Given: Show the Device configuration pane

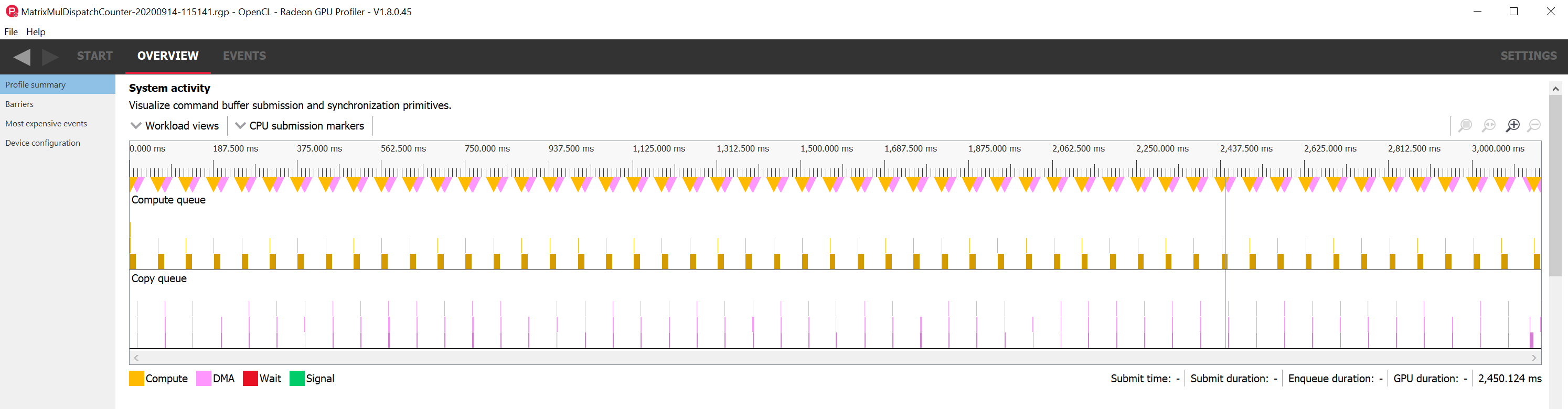Looking at the screenshot, I should pyautogui.click(x=42, y=143).
